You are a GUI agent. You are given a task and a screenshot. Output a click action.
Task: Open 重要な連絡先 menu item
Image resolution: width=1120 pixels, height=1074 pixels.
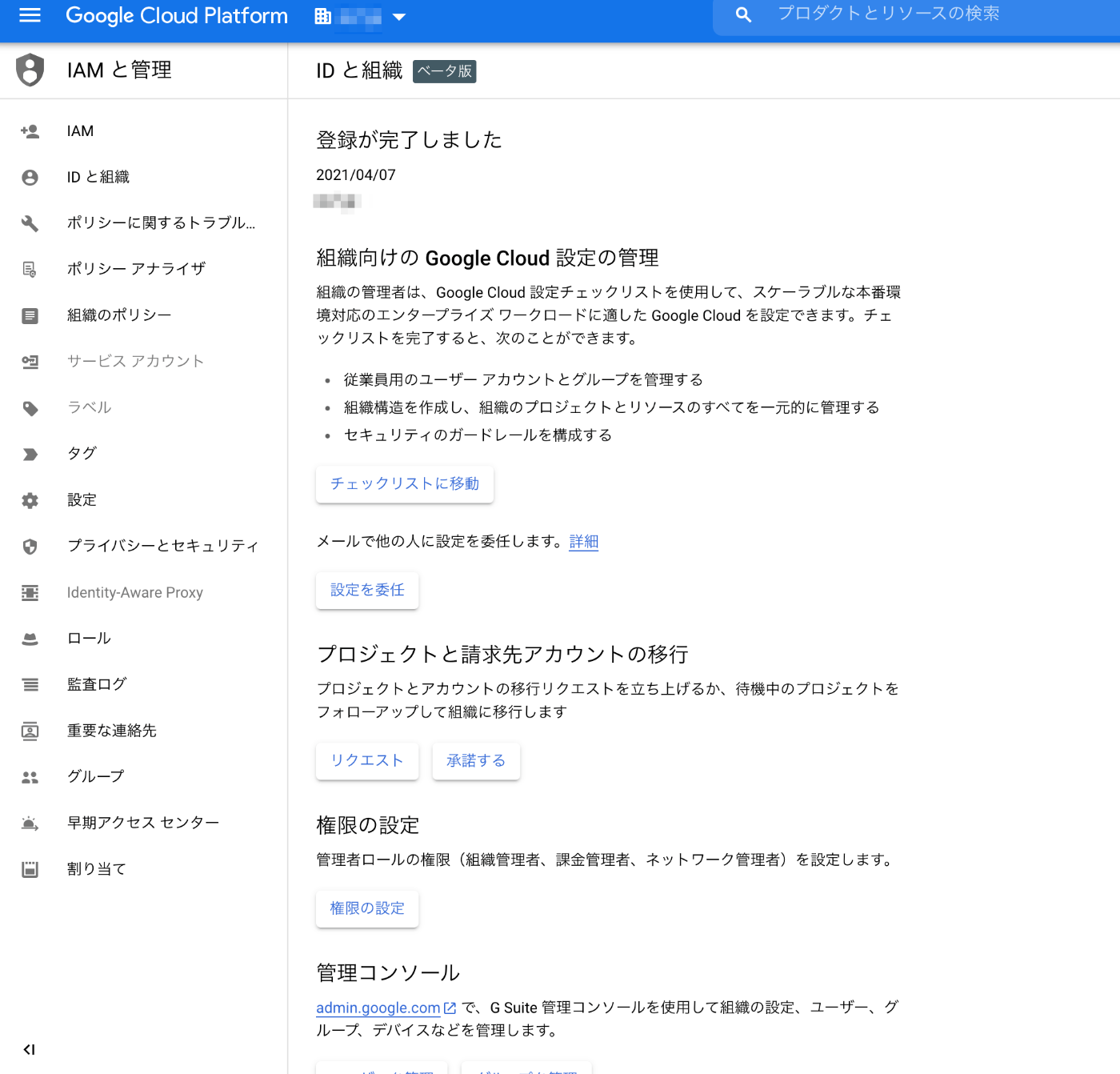pyautogui.click(x=144, y=731)
